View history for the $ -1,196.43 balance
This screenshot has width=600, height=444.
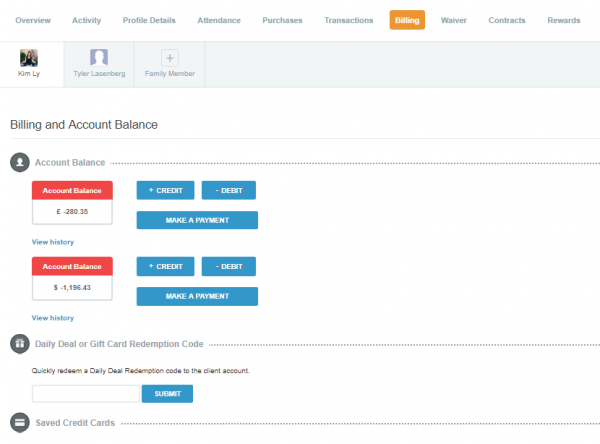coord(53,318)
